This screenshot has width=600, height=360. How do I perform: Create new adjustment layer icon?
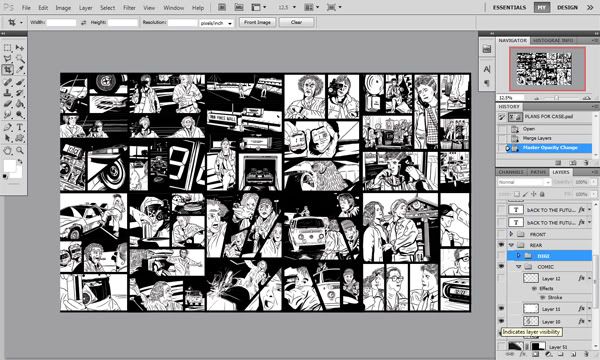(x=548, y=355)
